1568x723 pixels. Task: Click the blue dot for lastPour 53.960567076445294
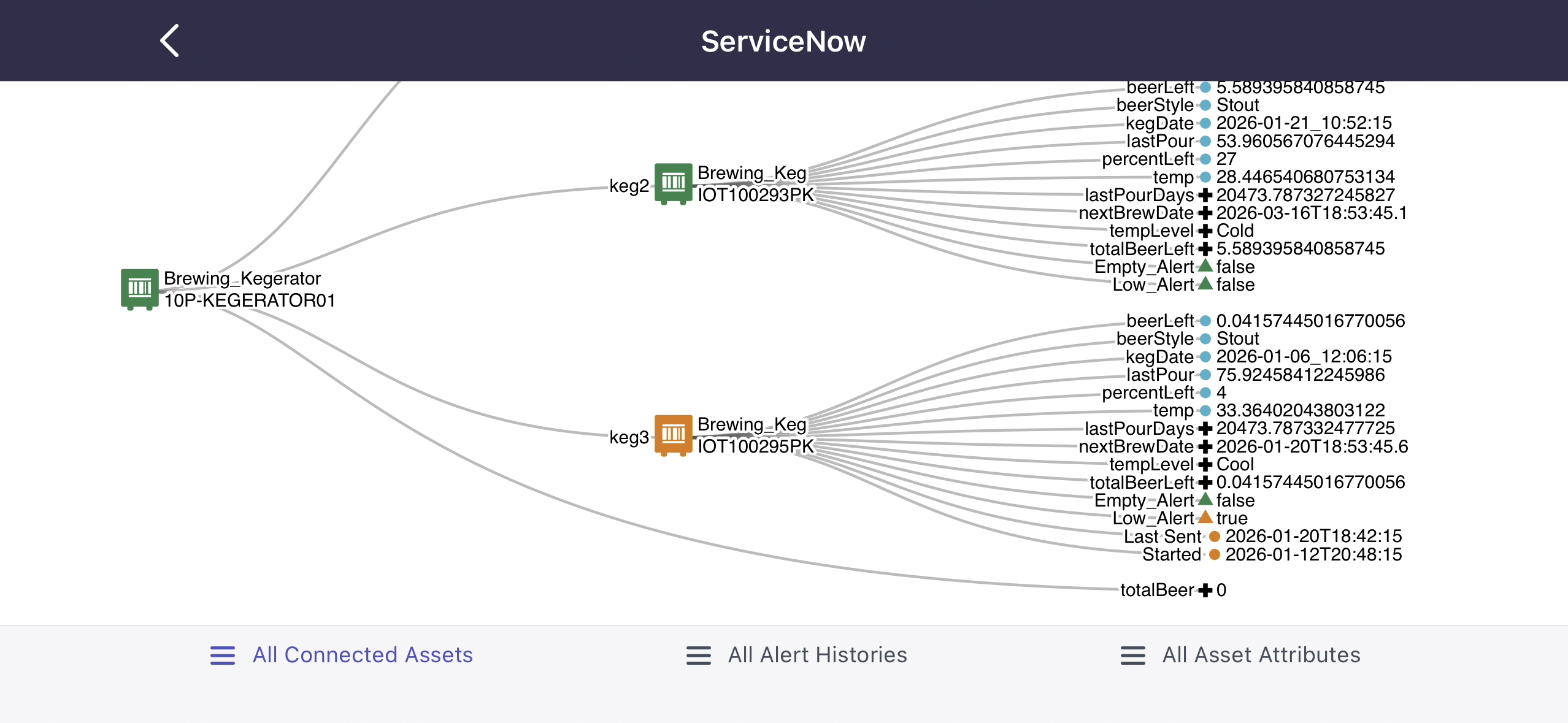(x=1205, y=141)
